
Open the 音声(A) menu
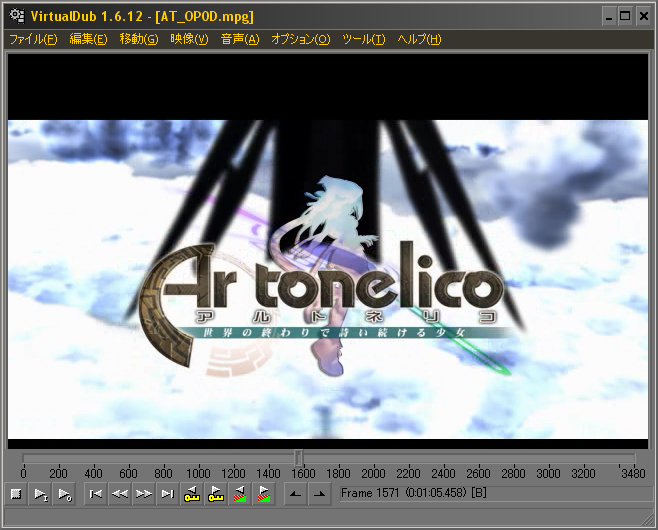240,39
